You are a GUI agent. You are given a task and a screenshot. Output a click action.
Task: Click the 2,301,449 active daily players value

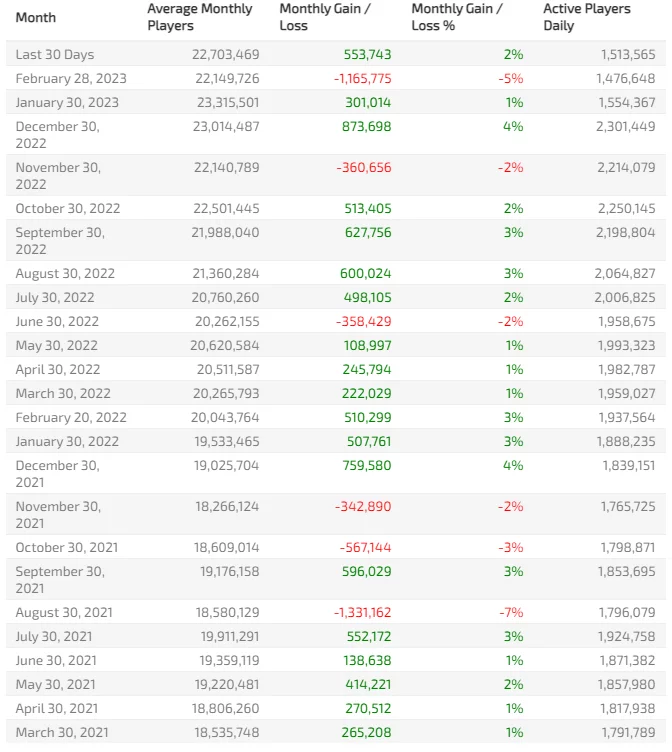click(624, 127)
